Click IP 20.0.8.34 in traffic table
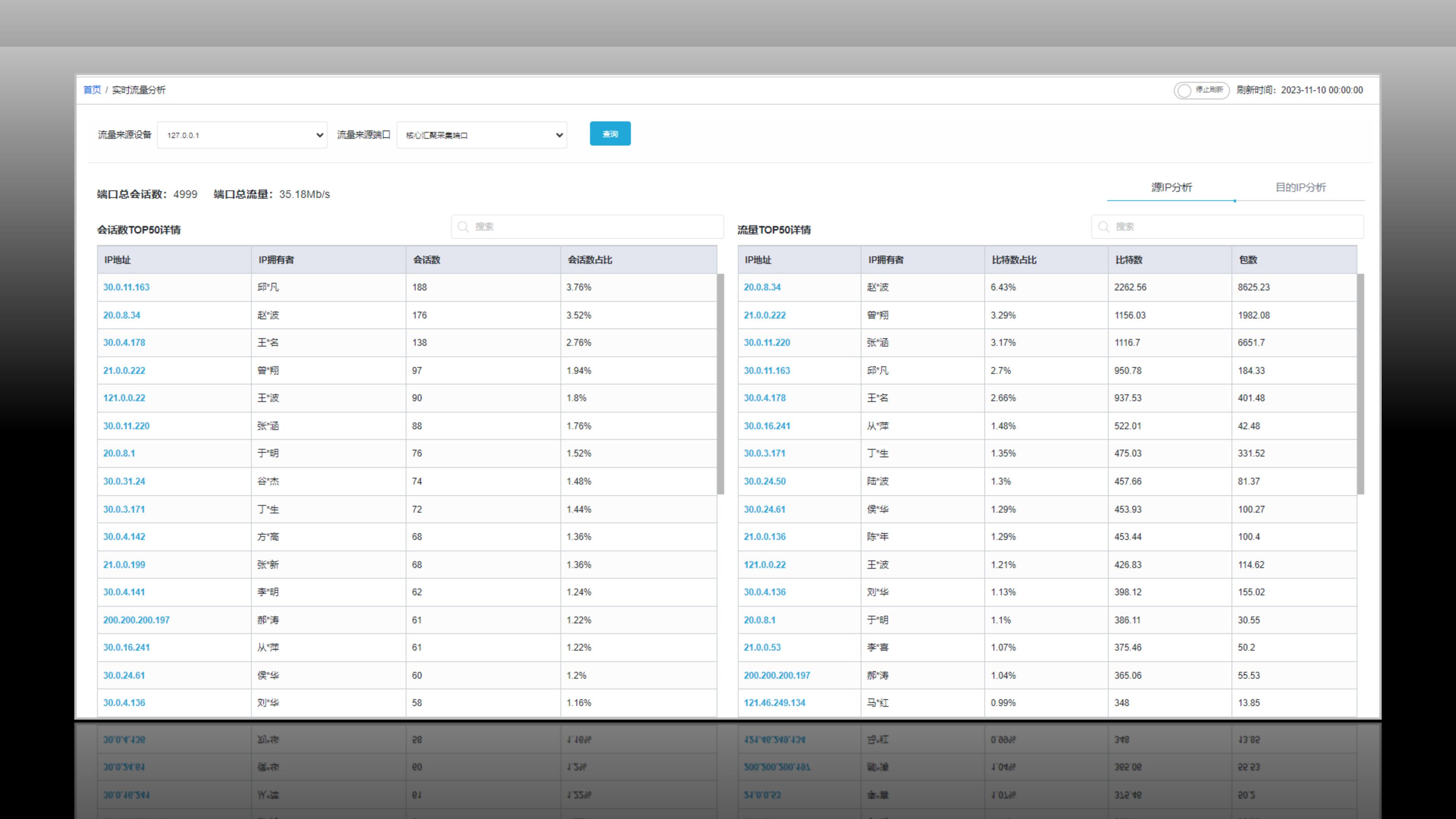The height and width of the screenshot is (819, 1456). (x=762, y=287)
